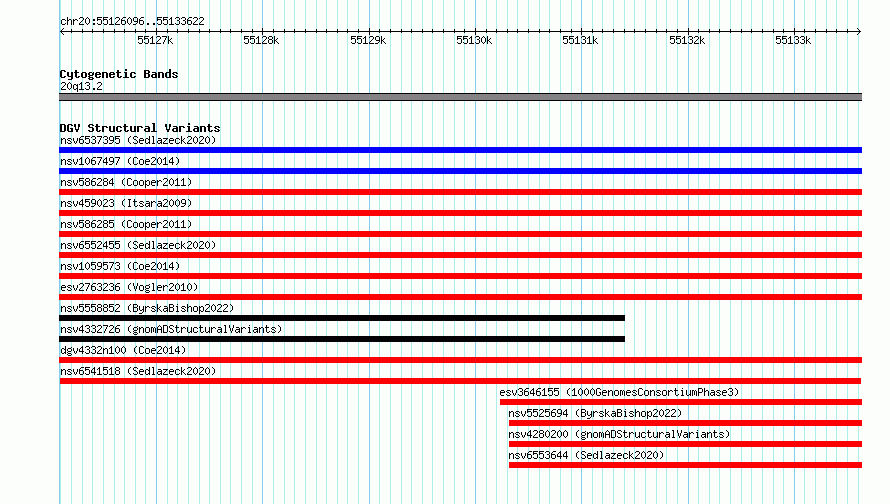Open nsv4280200 (gnomADStructuralVariants) label
The height and width of the screenshot is (504, 890).
coord(619,434)
